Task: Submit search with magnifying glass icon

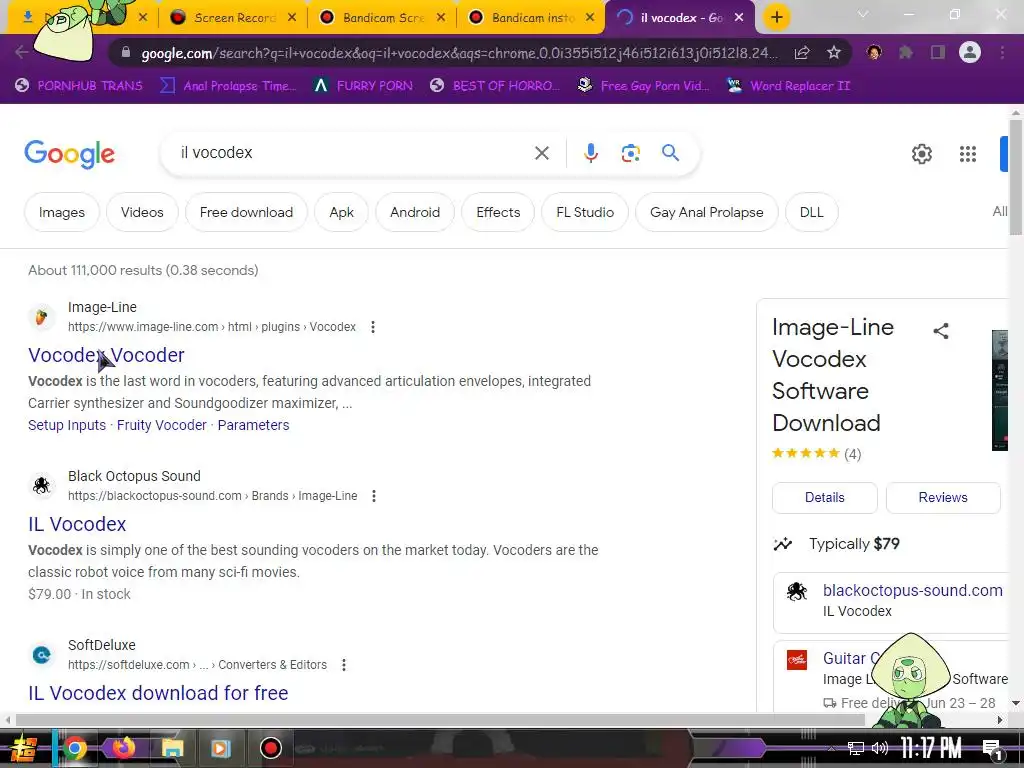Action: click(670, 153)
